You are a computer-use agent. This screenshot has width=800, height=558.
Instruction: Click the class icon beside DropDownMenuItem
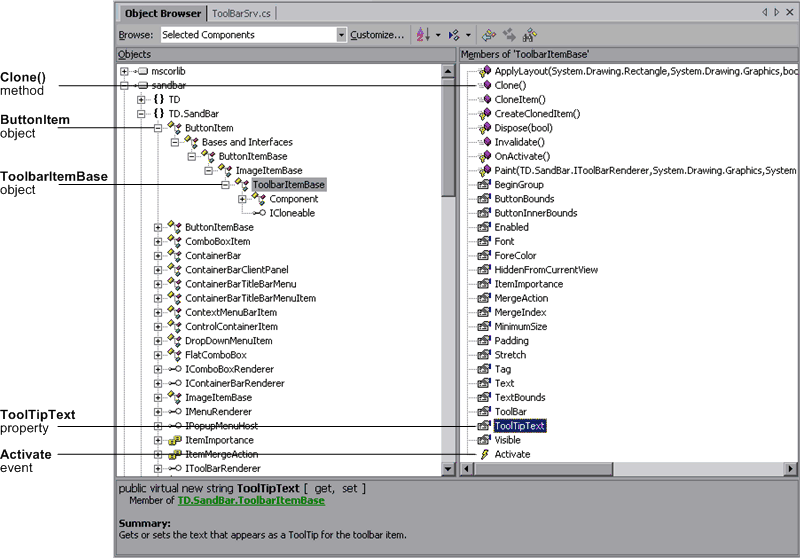coord(174,340)
